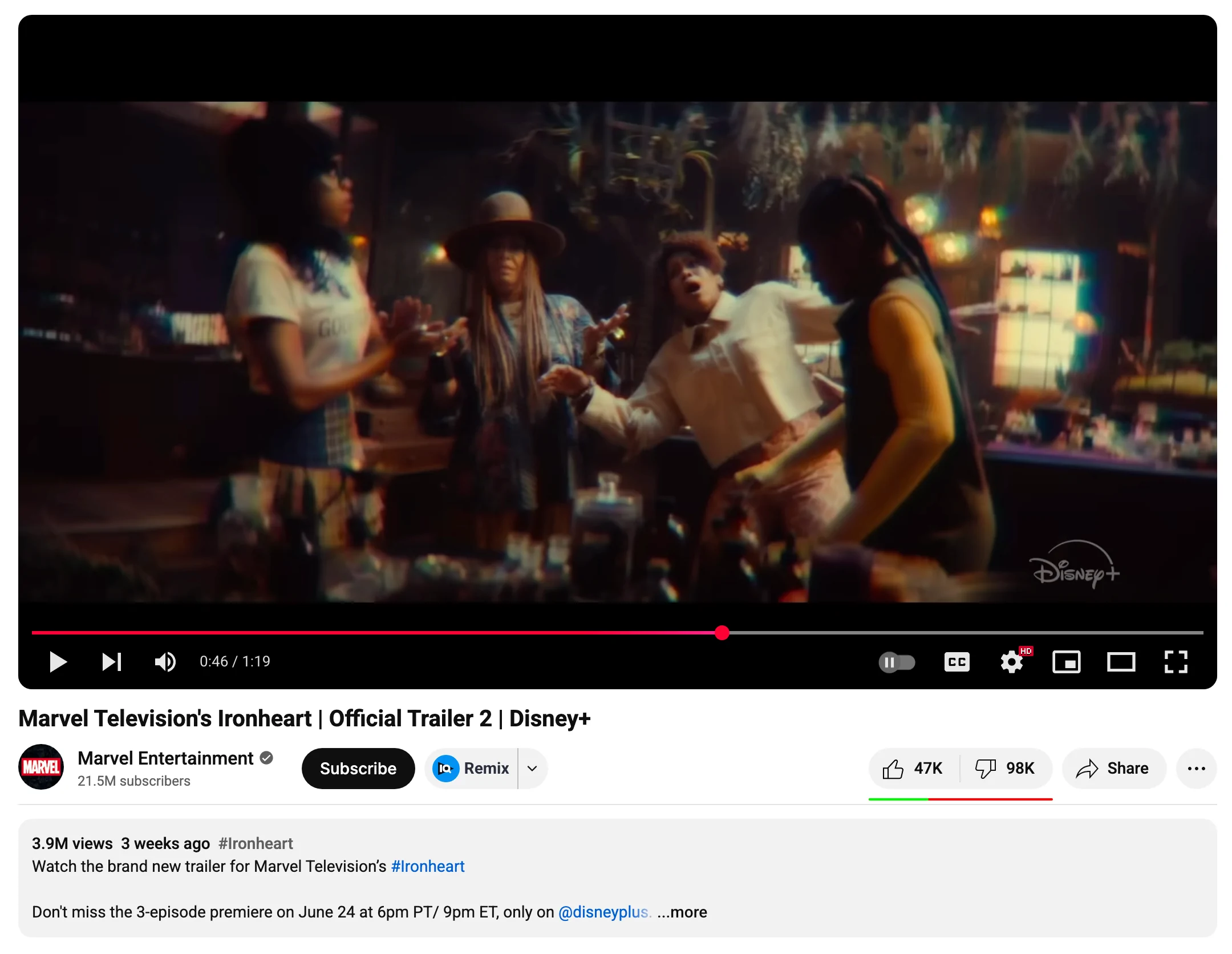Click the 3.9M views count
Image resolution: width=1232 pixels, height=954 pixels.
point(72,843)
